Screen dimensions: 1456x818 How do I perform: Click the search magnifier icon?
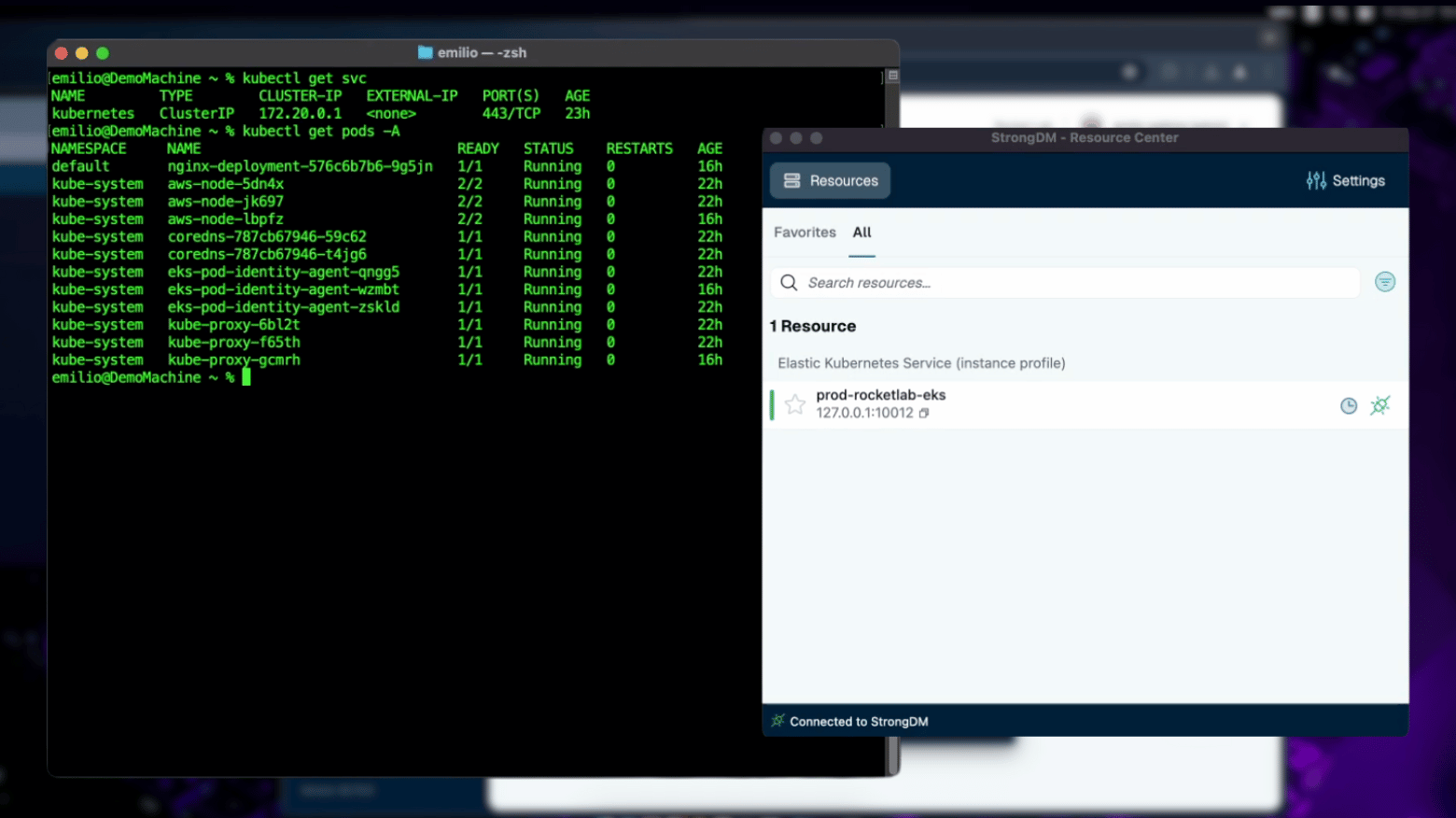(x=789, y=282)
